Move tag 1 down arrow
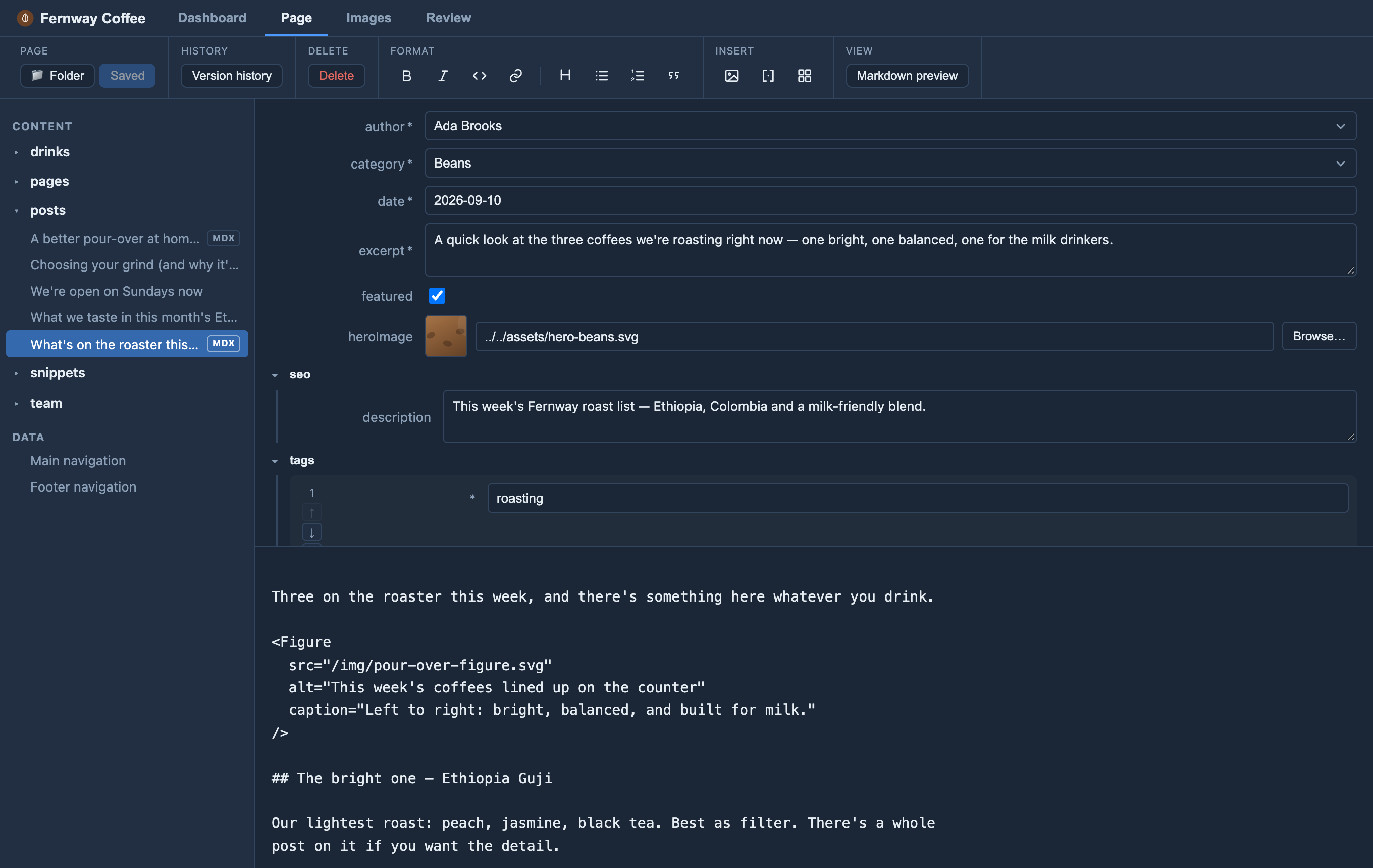 [x=312, y=532]
